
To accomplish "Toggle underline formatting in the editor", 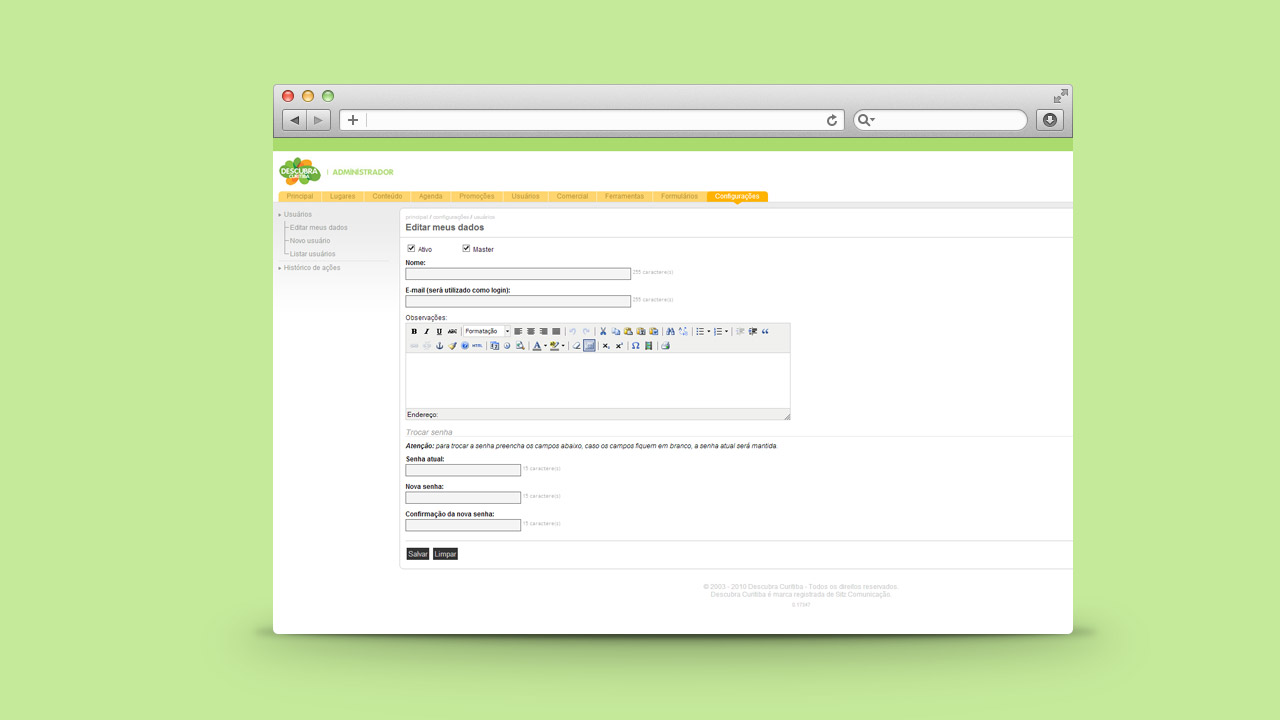I will click(439, 331).
